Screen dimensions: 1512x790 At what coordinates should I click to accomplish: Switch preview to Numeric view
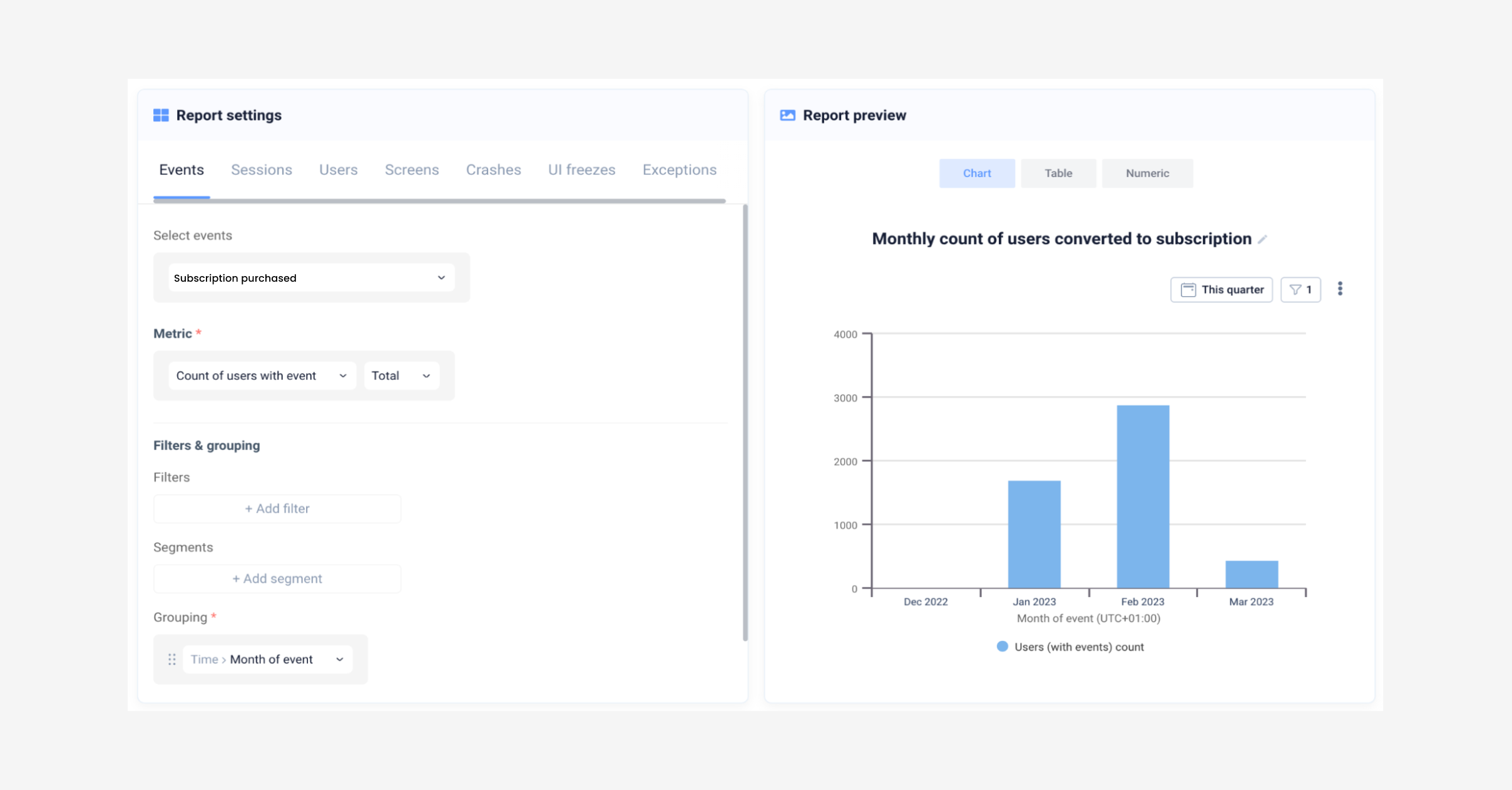(x=1147, y=173)
